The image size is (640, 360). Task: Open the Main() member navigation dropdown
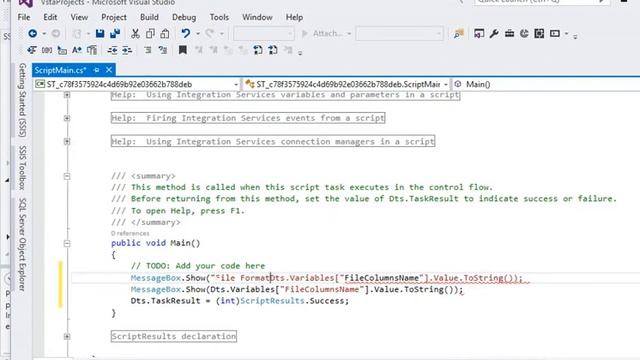click(x=545, y=84)
